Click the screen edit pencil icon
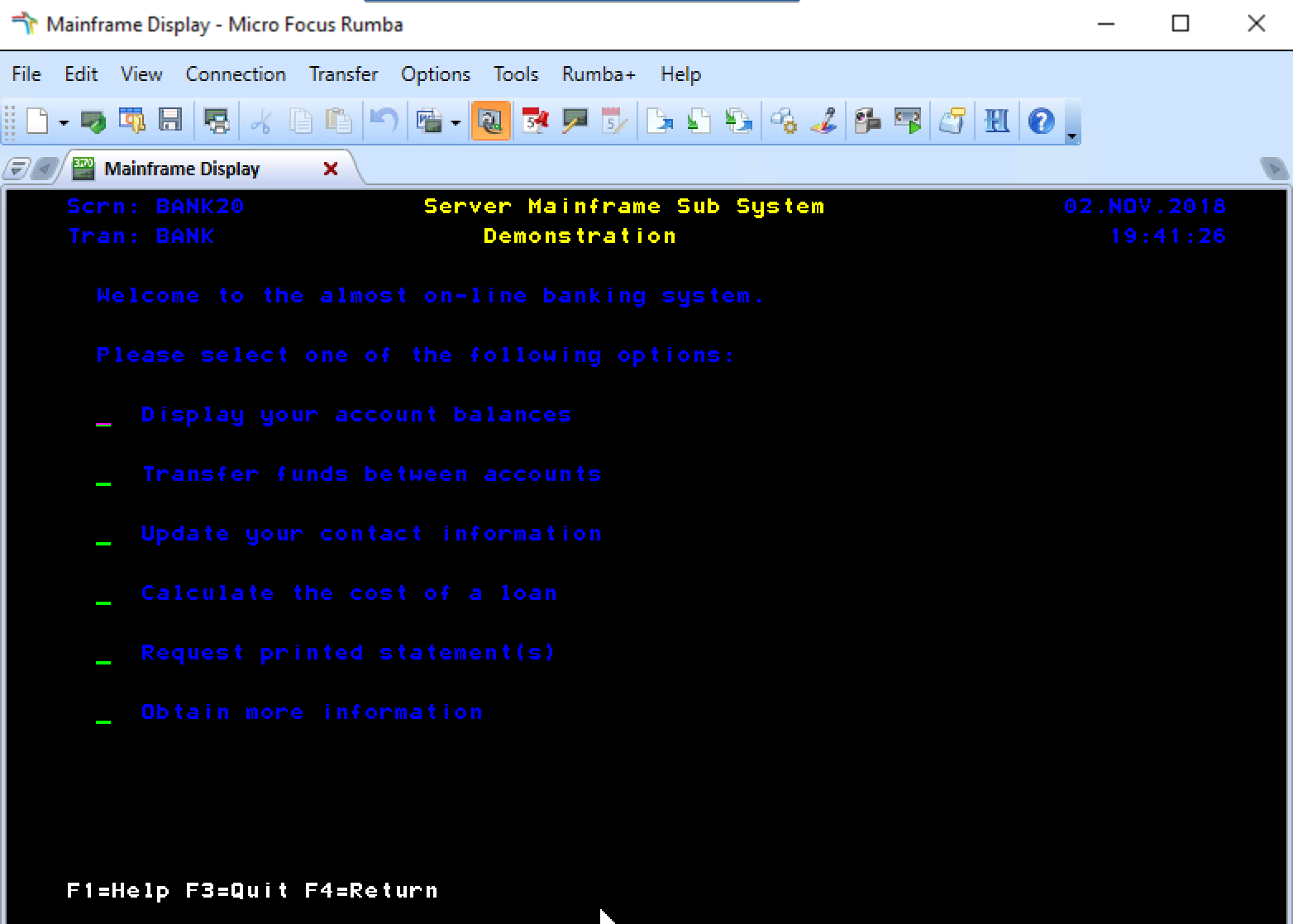This screenshot has height=924, width=1293. (x=575, y=122)
